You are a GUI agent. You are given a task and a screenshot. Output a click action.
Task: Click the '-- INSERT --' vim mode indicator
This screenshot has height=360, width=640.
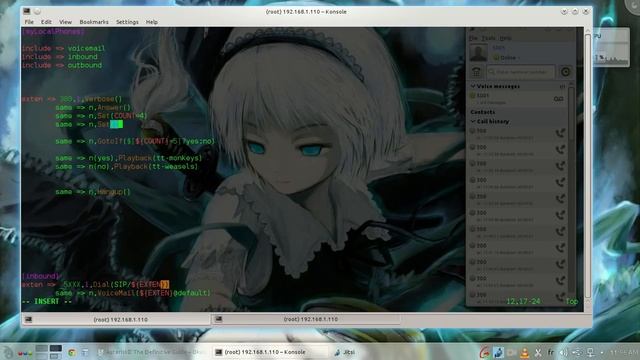pyautogui.click(x=47, y=301)
